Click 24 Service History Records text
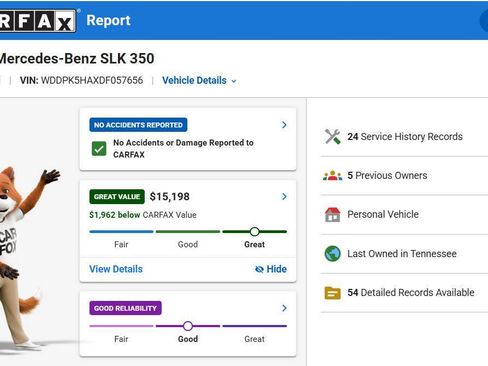Screen dimensions: 488x366 405,137
